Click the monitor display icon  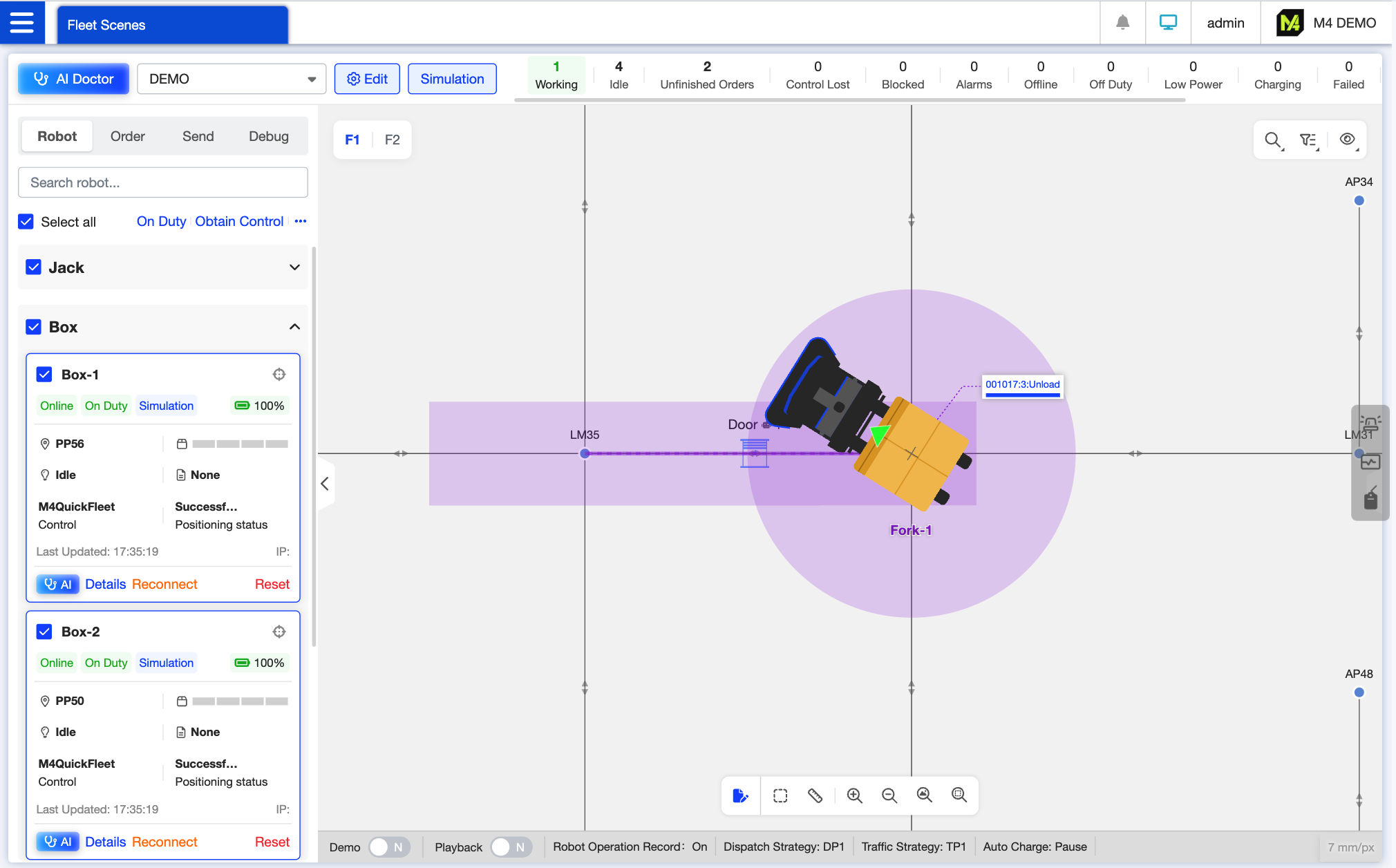1168,23
